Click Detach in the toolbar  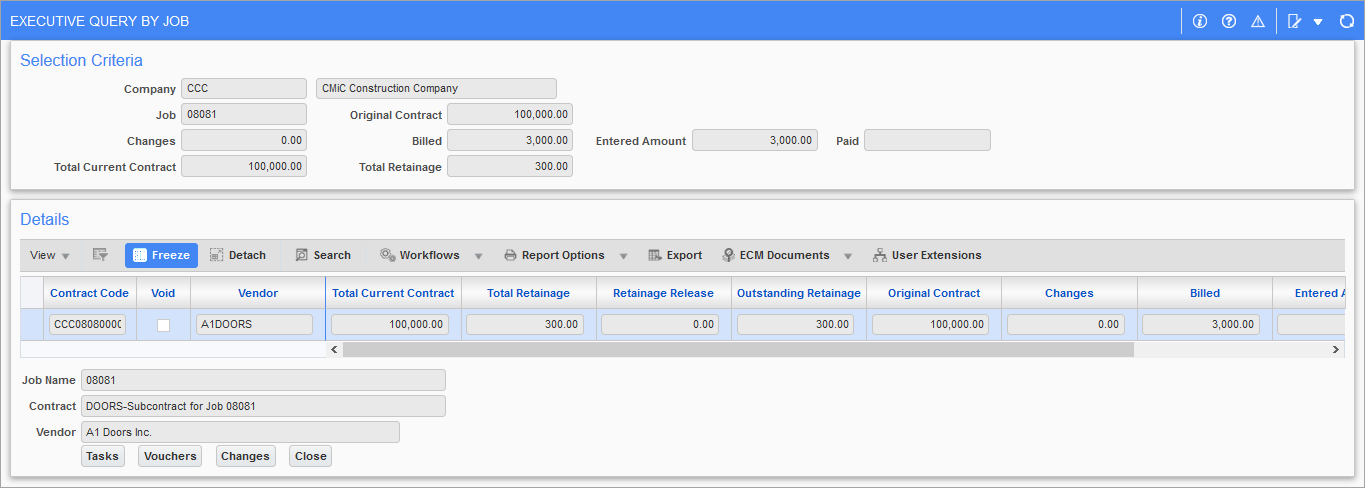(x=238, y=255)
